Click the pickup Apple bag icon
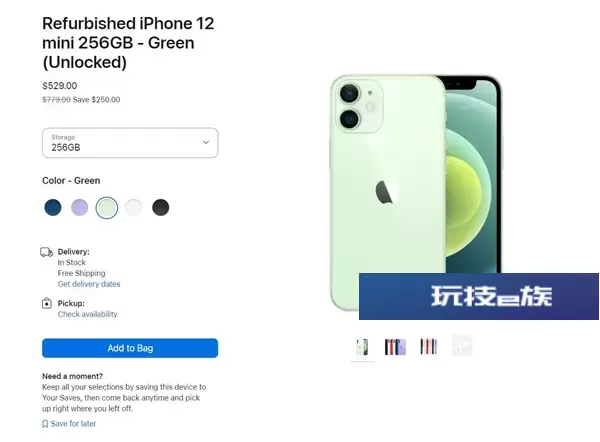Image resolution: width=600 pixels, height=442 pixels. tap(47, 303)
